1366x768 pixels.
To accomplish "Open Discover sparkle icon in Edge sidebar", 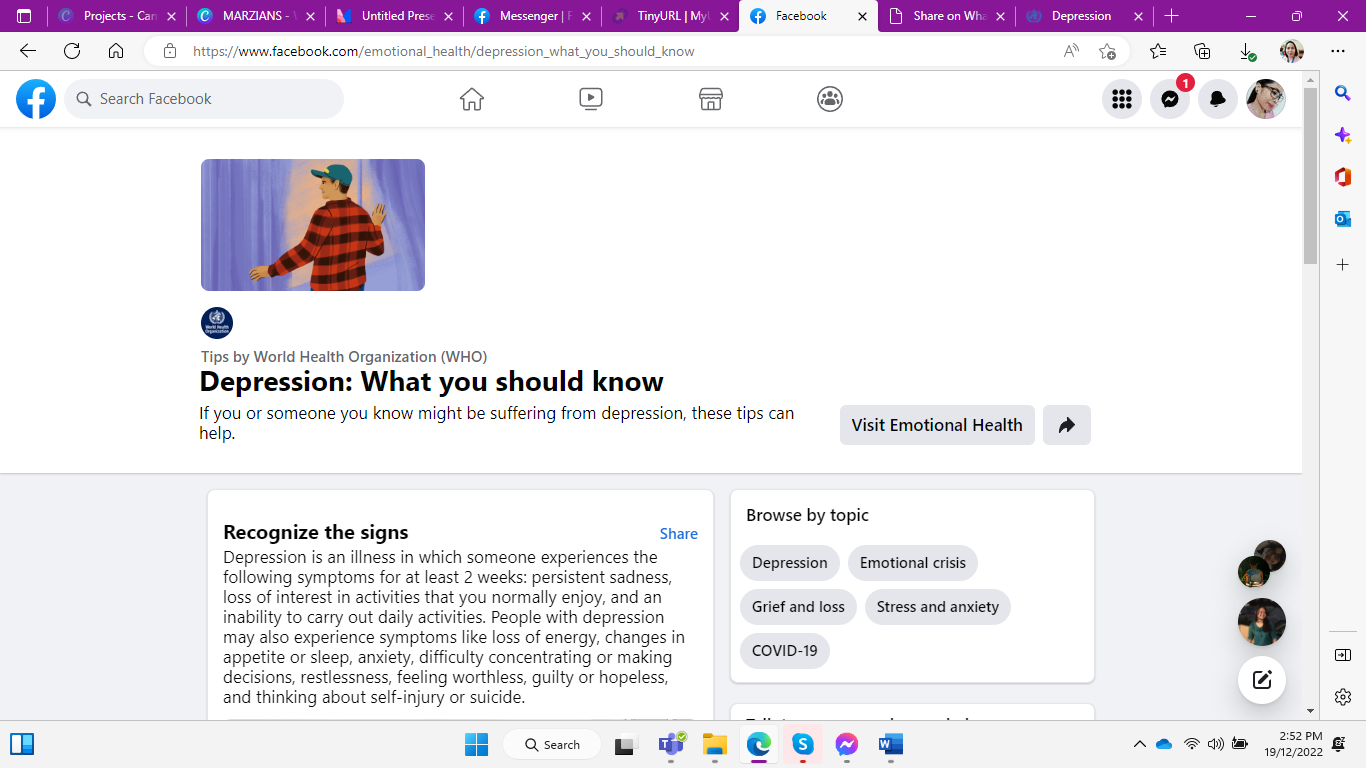I will click(x=1343, y=135).
